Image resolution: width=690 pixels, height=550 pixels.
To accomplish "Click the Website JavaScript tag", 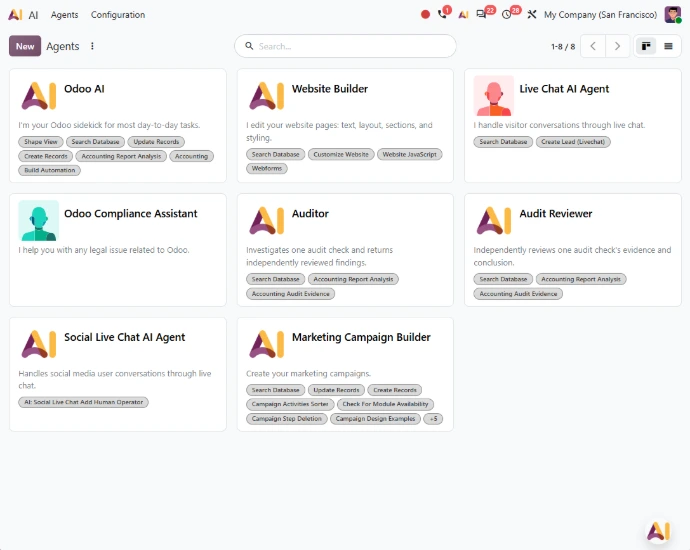I will (410, 154).
